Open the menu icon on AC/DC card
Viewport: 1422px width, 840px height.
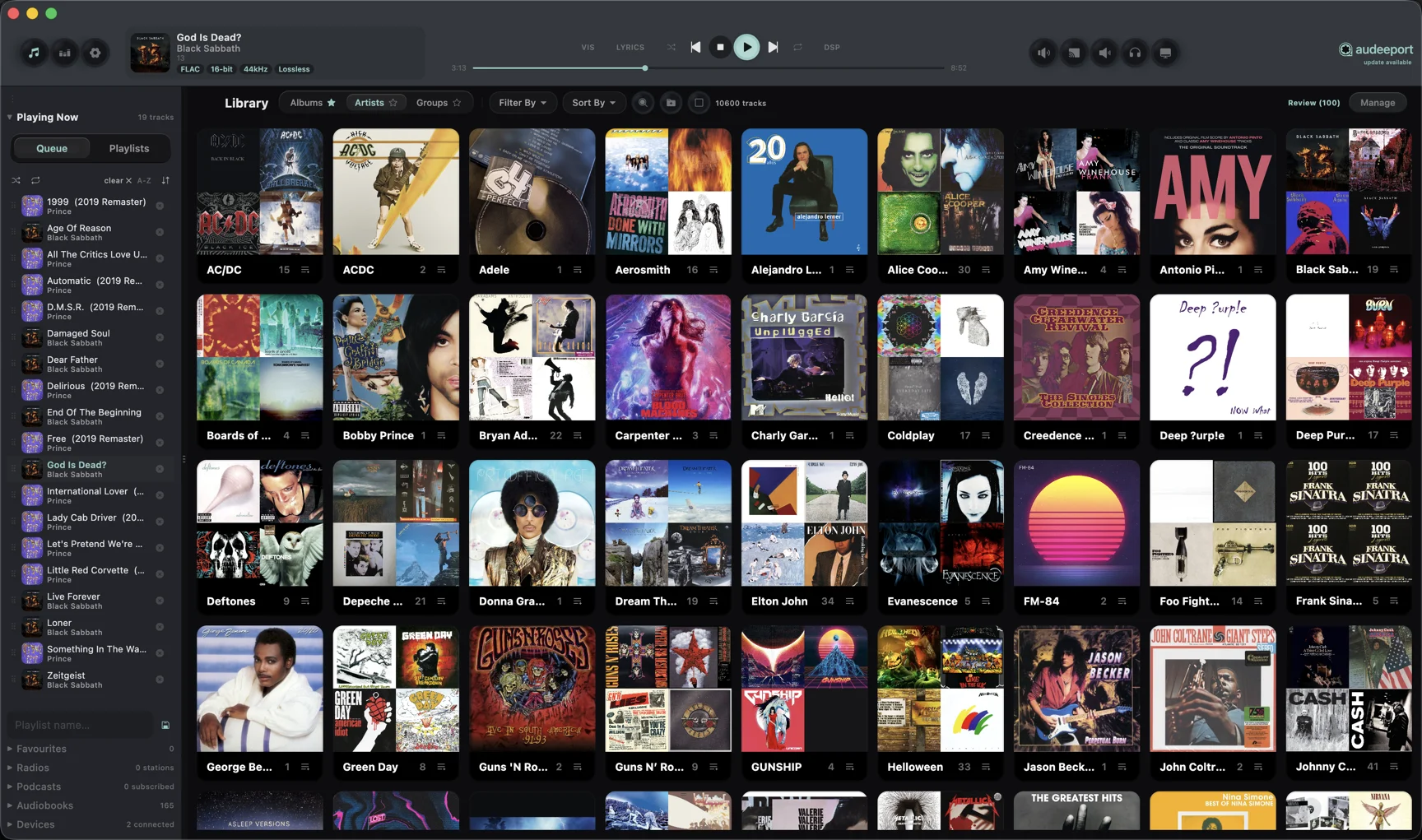click(305, 270)
